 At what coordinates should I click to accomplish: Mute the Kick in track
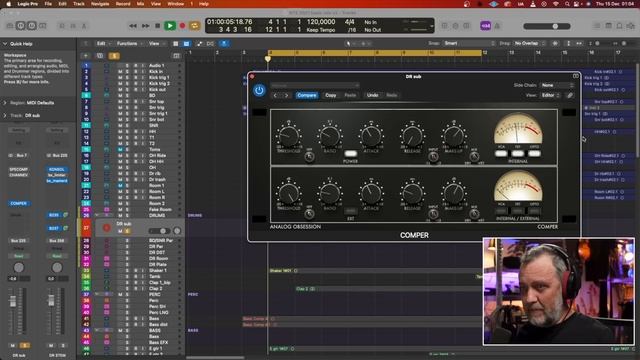[x=120, y=71]
